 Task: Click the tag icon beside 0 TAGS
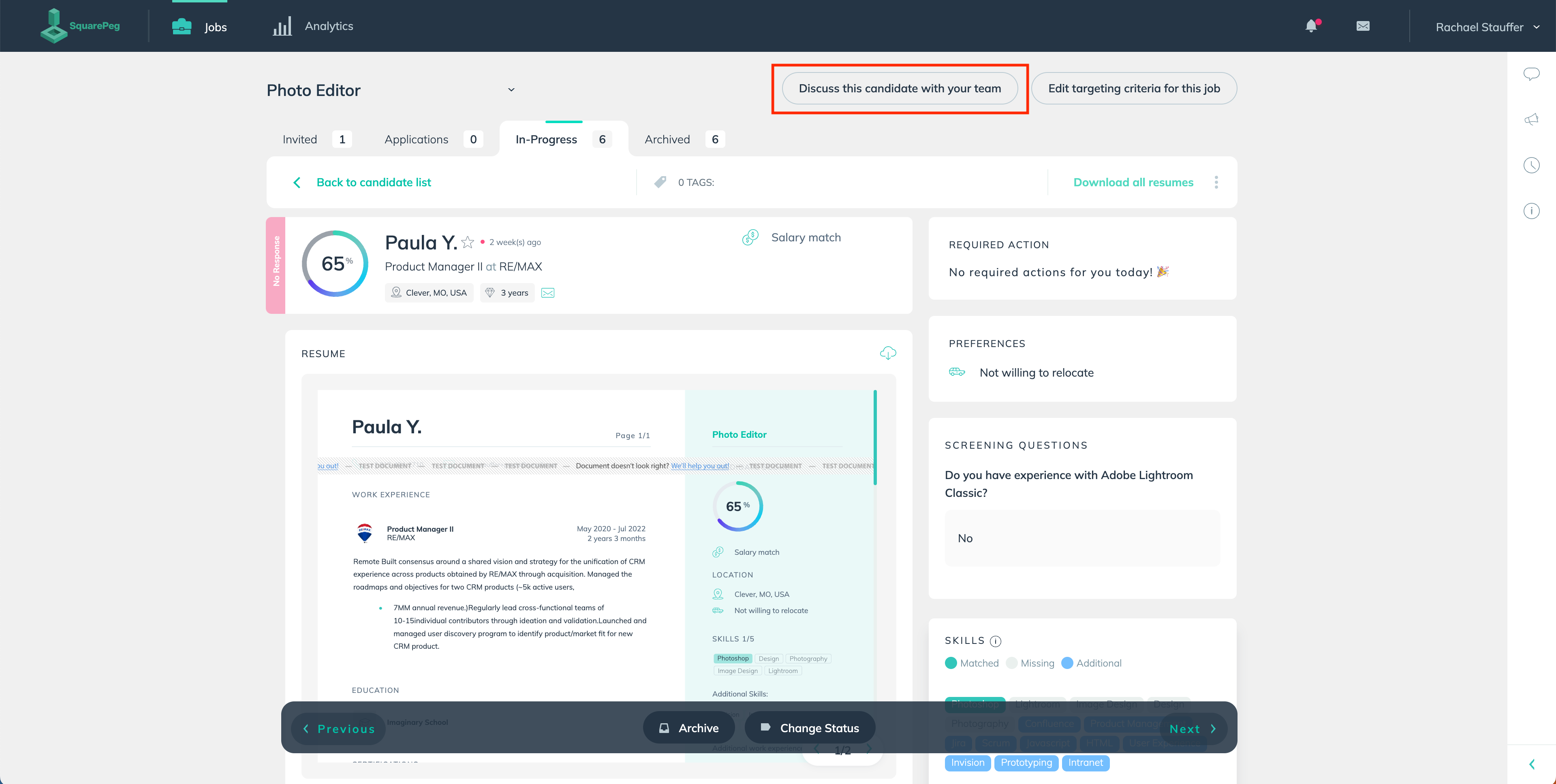pos(660,182)
